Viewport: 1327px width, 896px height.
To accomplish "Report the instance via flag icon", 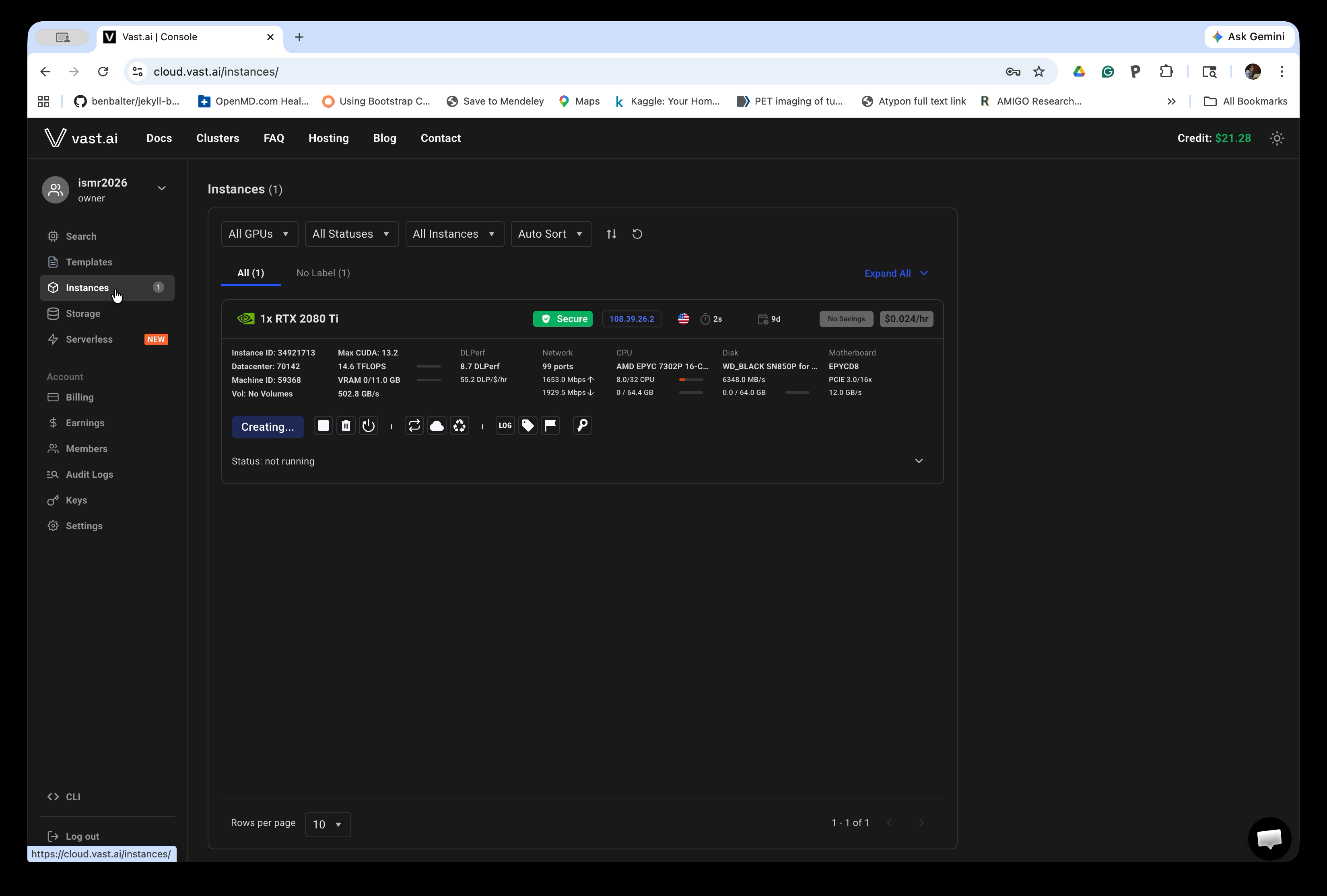I will click(550, 426).
